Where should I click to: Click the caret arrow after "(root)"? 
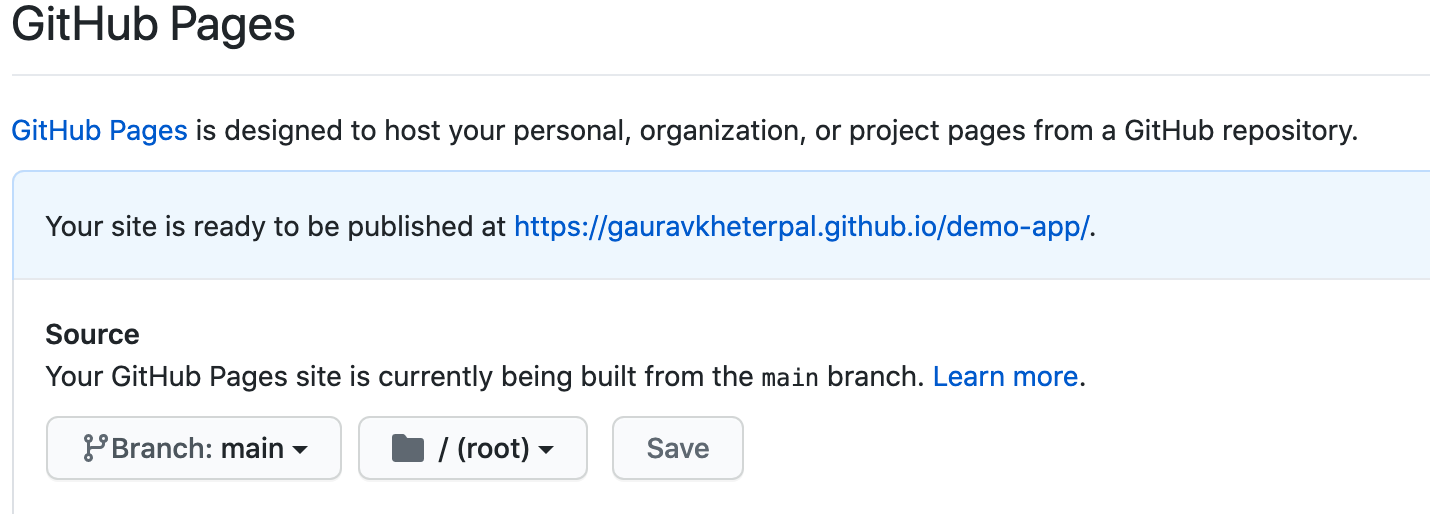[546, 450]
